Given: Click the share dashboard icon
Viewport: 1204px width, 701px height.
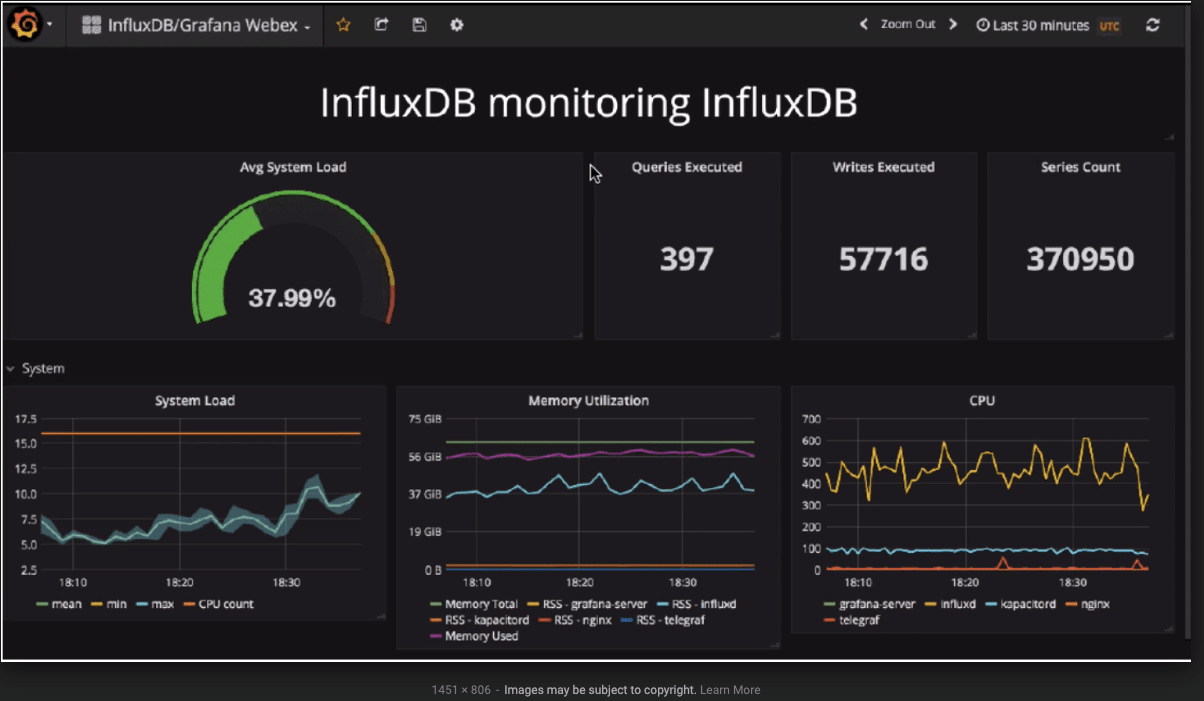Looking at the screenshot, I should pyautogui.click(x=381, y=25).
